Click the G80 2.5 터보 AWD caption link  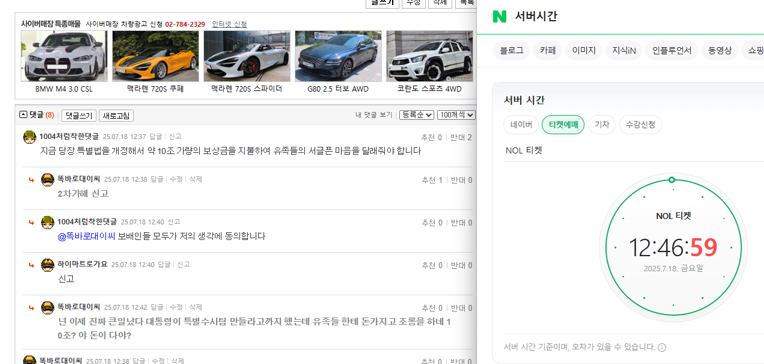pyautogui.click(x=338, y=89)
